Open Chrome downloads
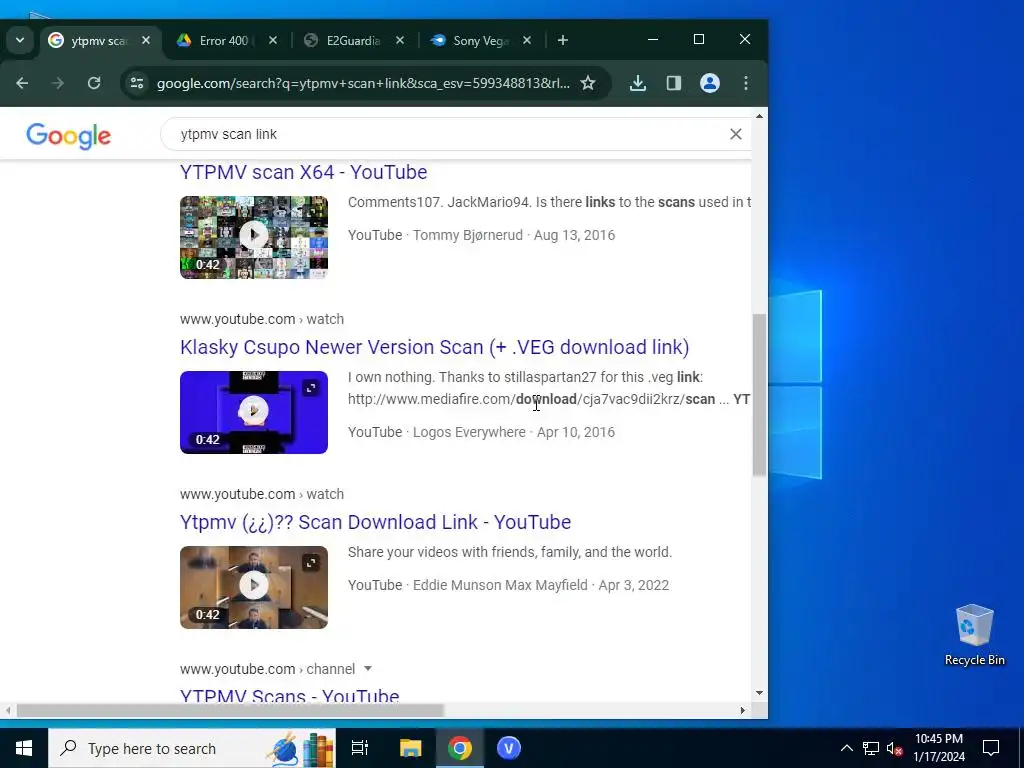The height and width of the screenshot is (768, 1024). click(x=638, y=83)
